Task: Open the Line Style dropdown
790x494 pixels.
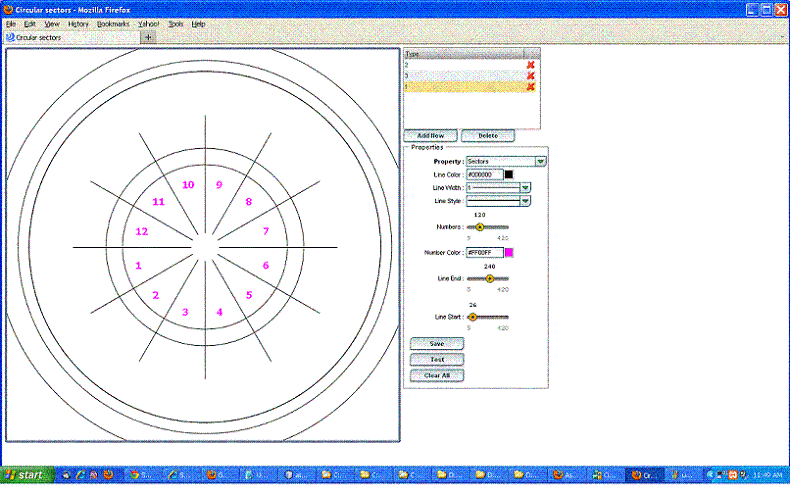Action: coord(525,201)
